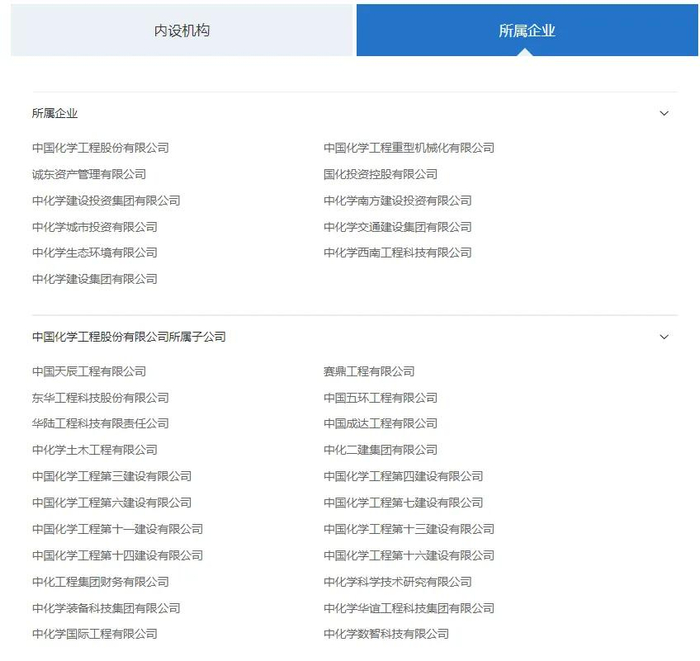Select the 所属企业 tab
This screenshot has height=661, width=700.
(x=527, y=30)
